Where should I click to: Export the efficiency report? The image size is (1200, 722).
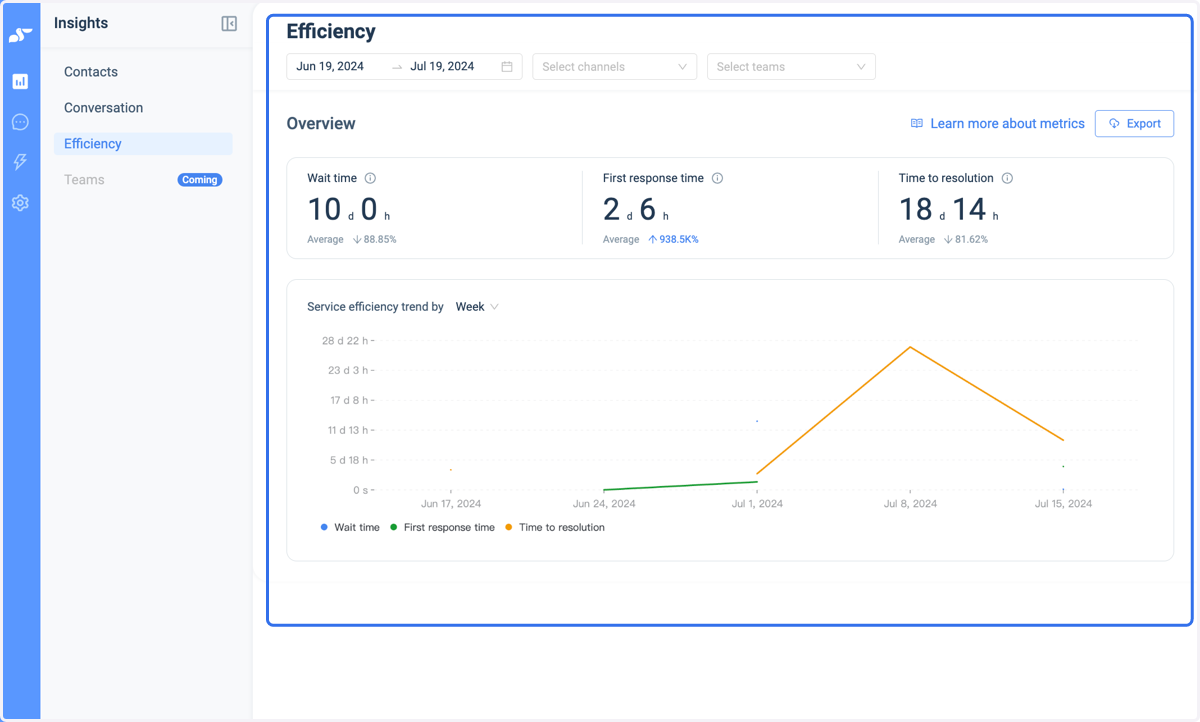1134,124
